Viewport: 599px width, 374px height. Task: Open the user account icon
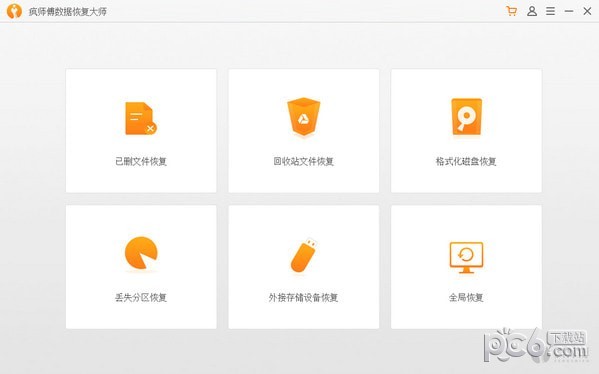point(532,11)
